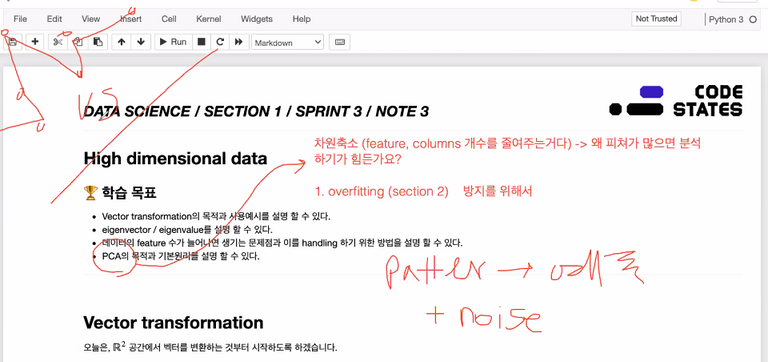This screenshot has width=768, height=362.
Task: Paste cells below icon
Action: (x=98, y=42)
